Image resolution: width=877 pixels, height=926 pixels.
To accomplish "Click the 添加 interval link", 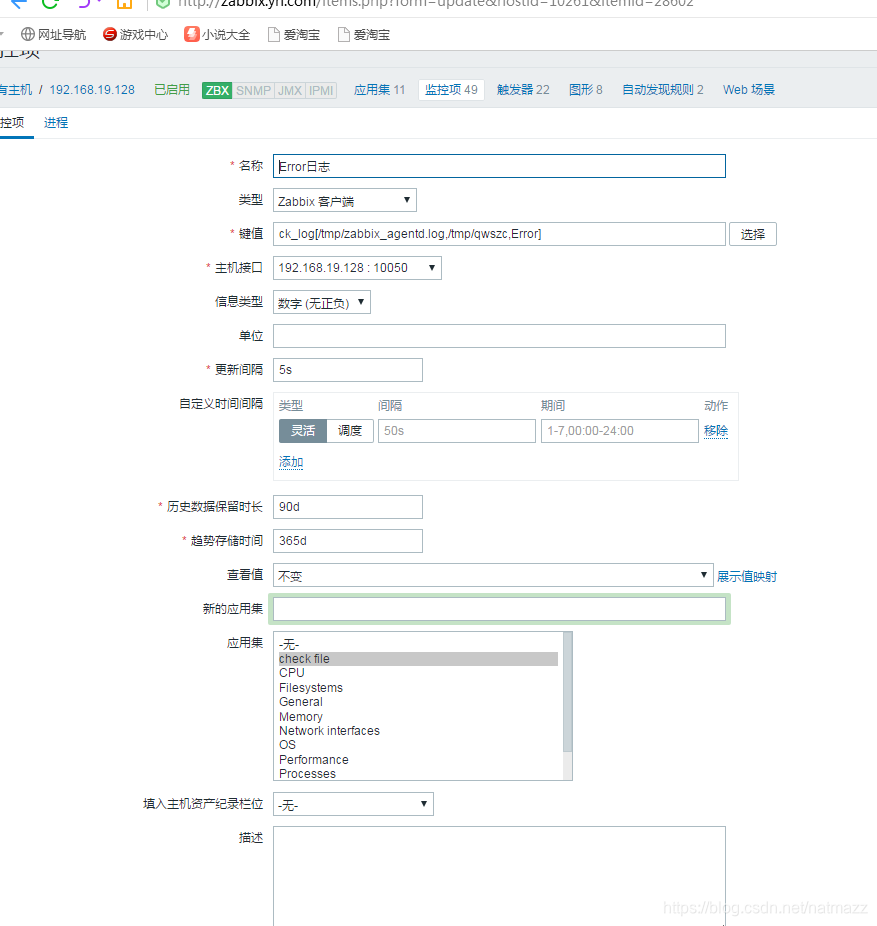I will pyautogui.click(x=291, y=462).
